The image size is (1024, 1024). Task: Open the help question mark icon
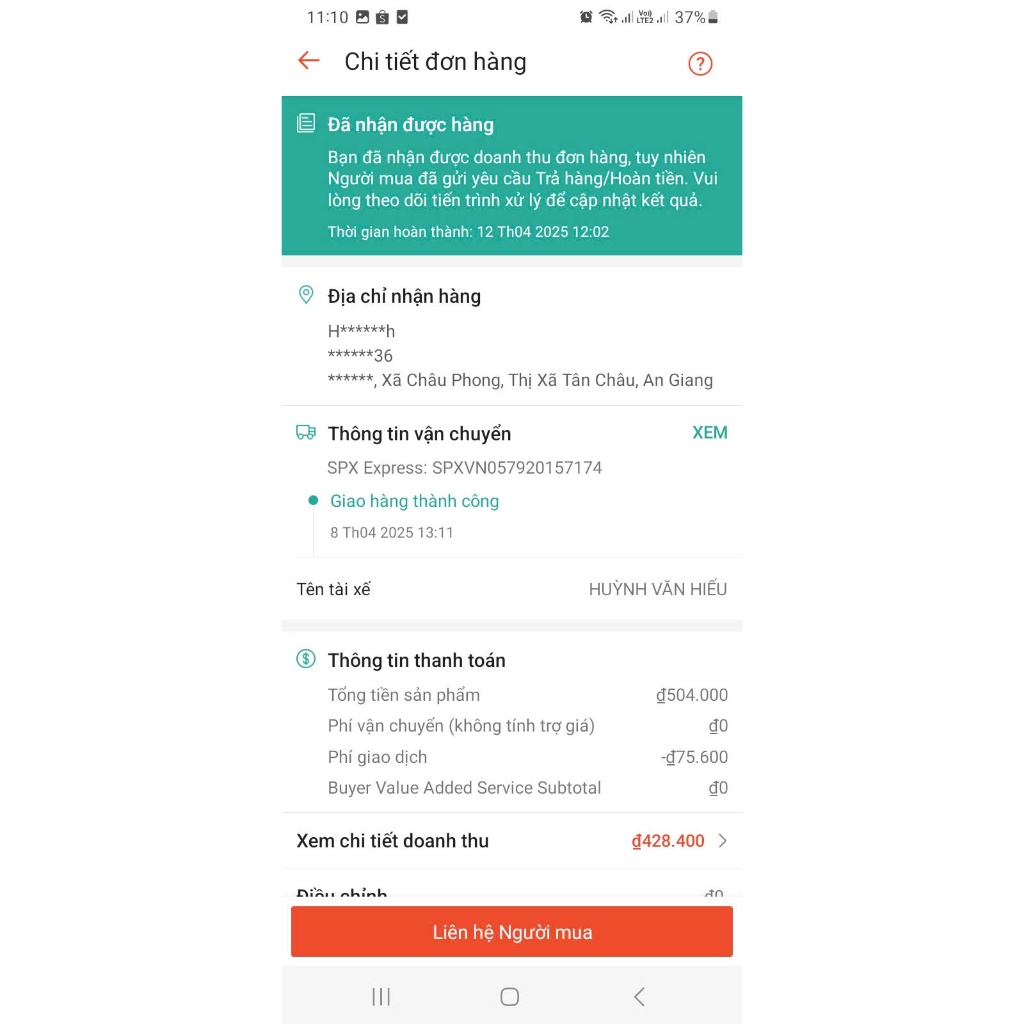pos(699,63)
